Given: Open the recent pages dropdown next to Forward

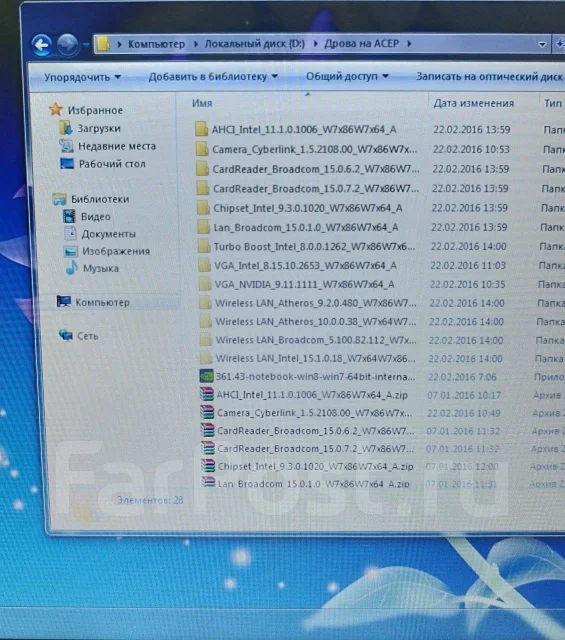Looking at the screenshot, I should pos(86,44).
